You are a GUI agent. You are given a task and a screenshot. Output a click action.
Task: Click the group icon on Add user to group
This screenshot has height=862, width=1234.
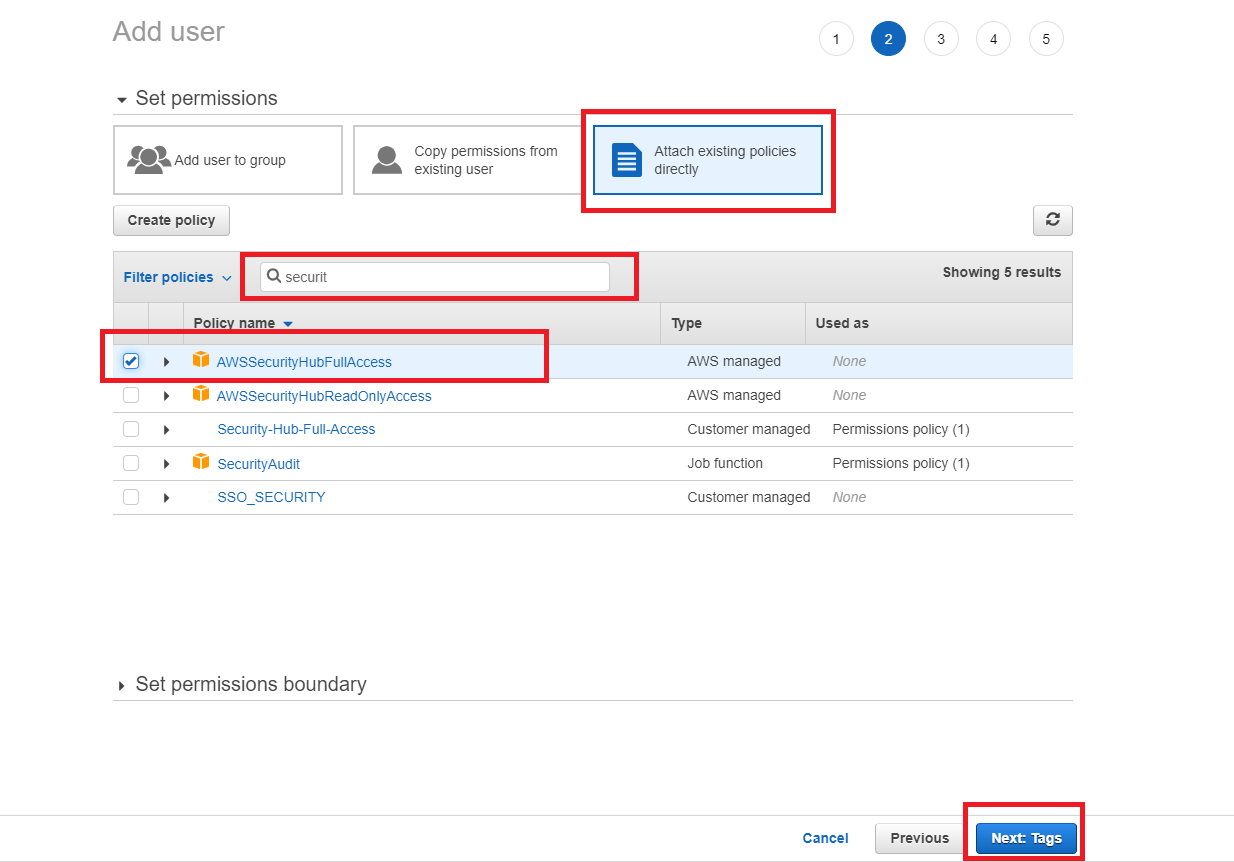coord(149,158)
